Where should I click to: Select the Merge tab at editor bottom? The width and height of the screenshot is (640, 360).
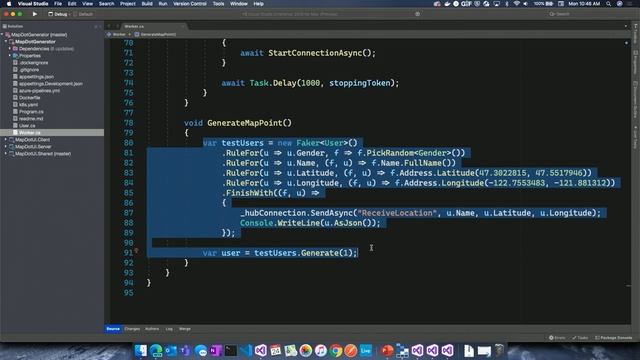184,329
